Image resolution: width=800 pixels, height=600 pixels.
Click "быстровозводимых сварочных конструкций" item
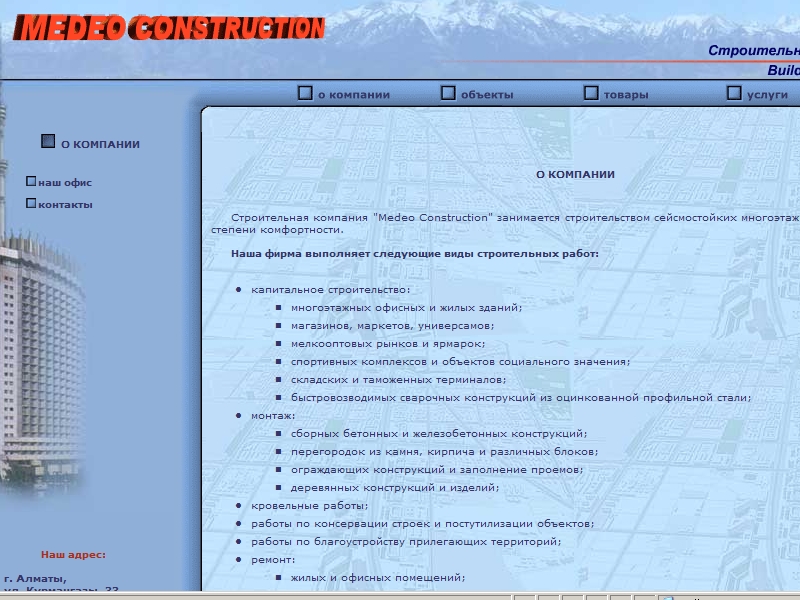click(520, 397)
